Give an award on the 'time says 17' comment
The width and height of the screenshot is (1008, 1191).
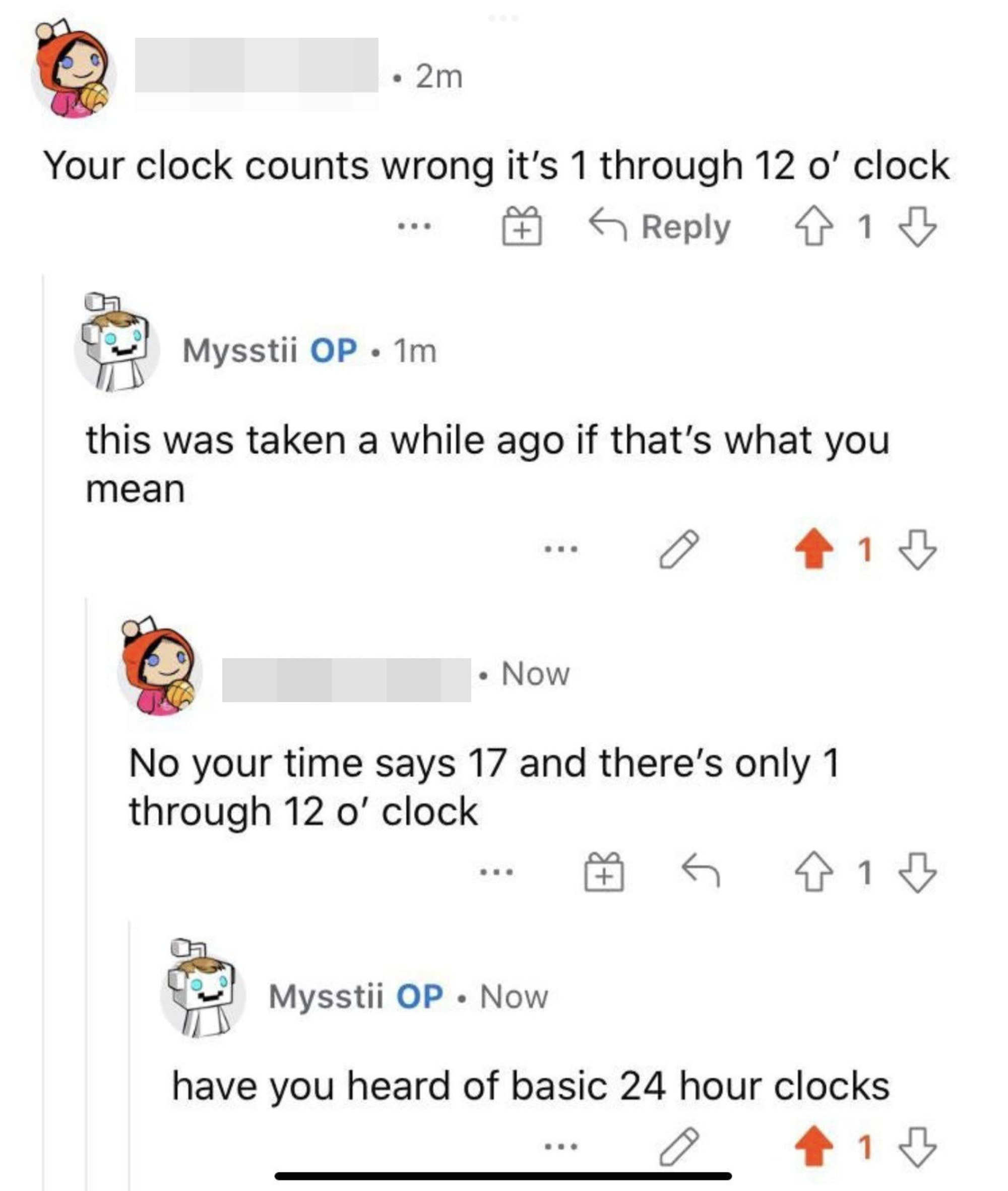604,872
